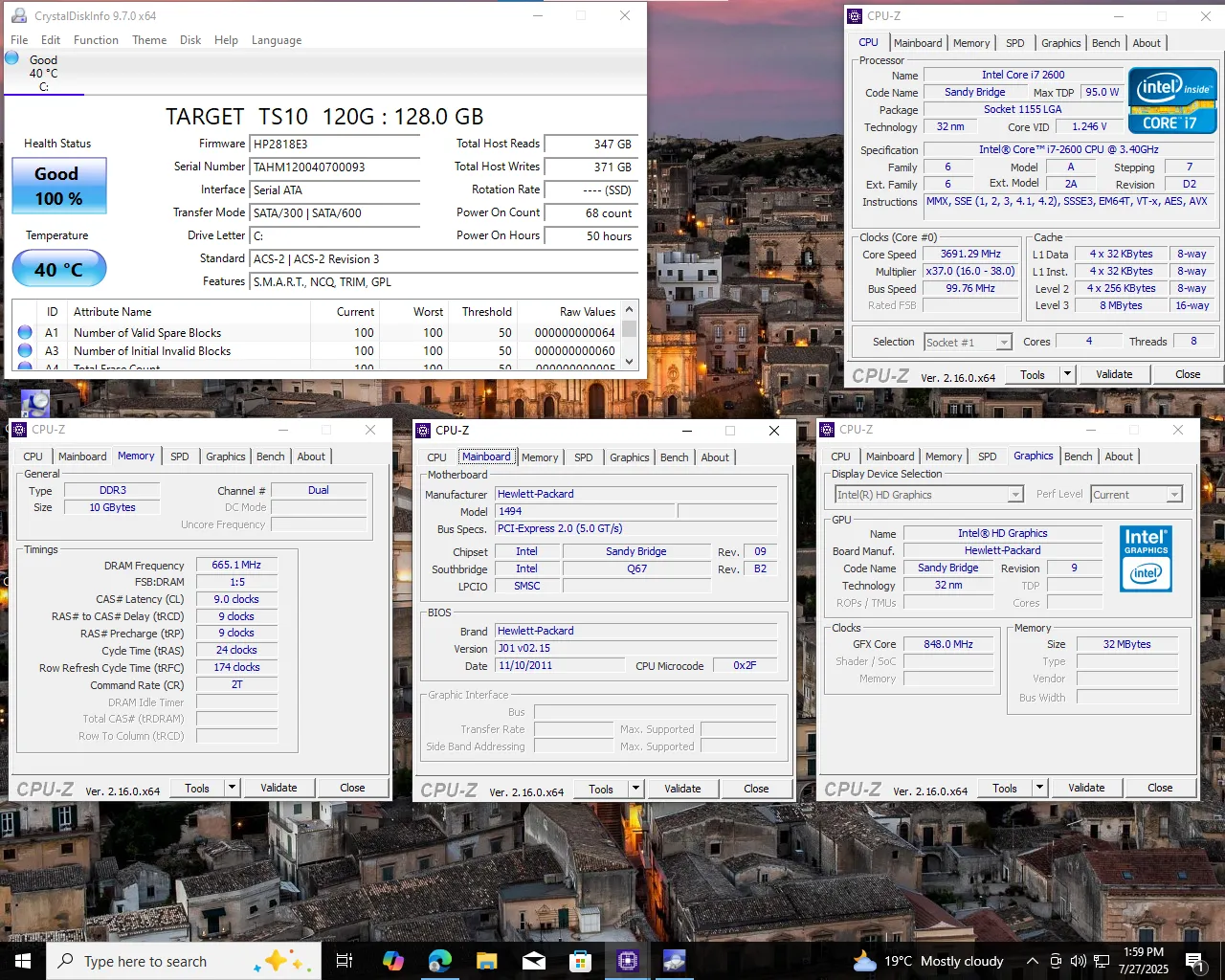Click the weather widget icon on the taskbar
1225x980 pixels.
(864, 961)
